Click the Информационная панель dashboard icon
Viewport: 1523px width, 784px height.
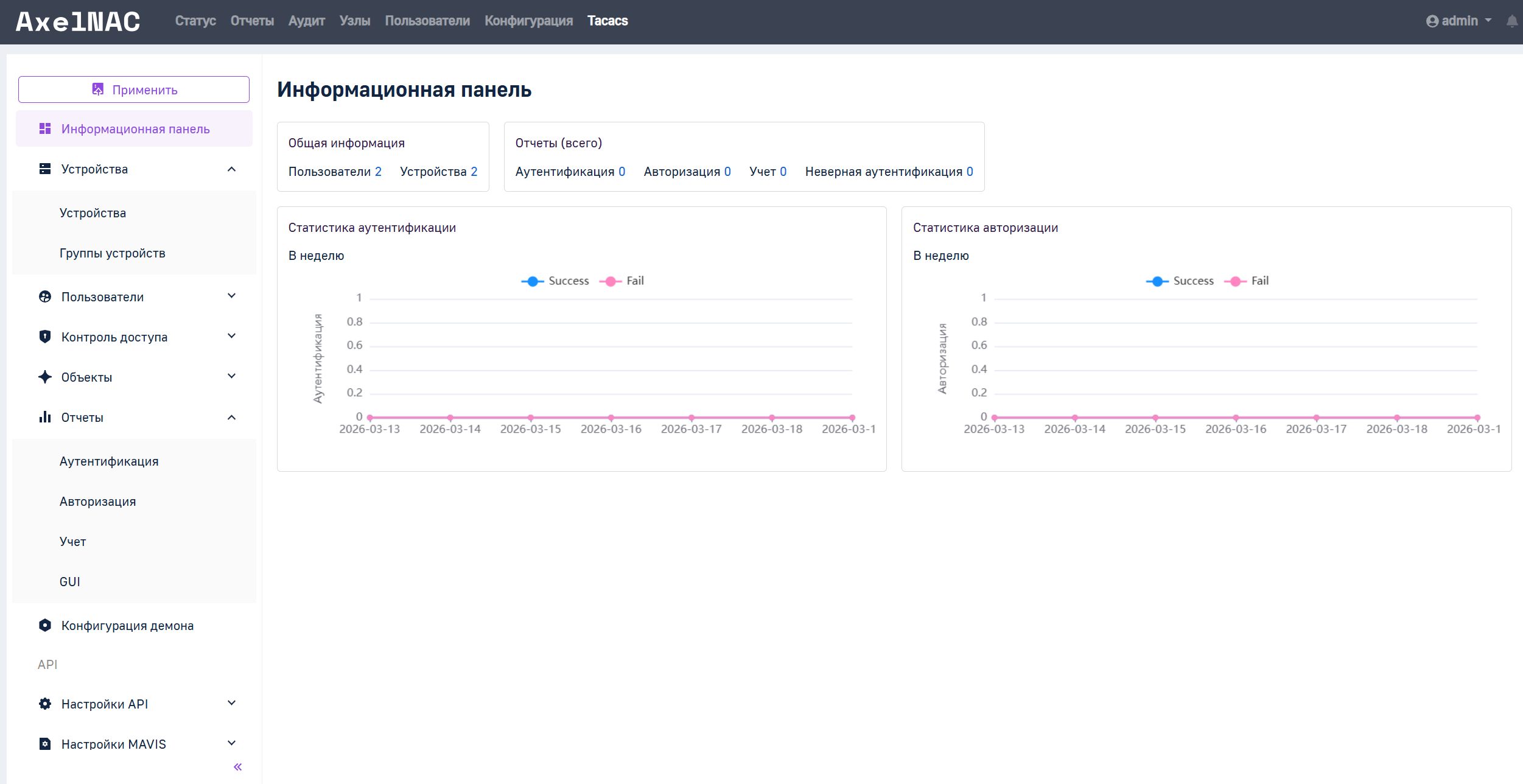[45, 128]
